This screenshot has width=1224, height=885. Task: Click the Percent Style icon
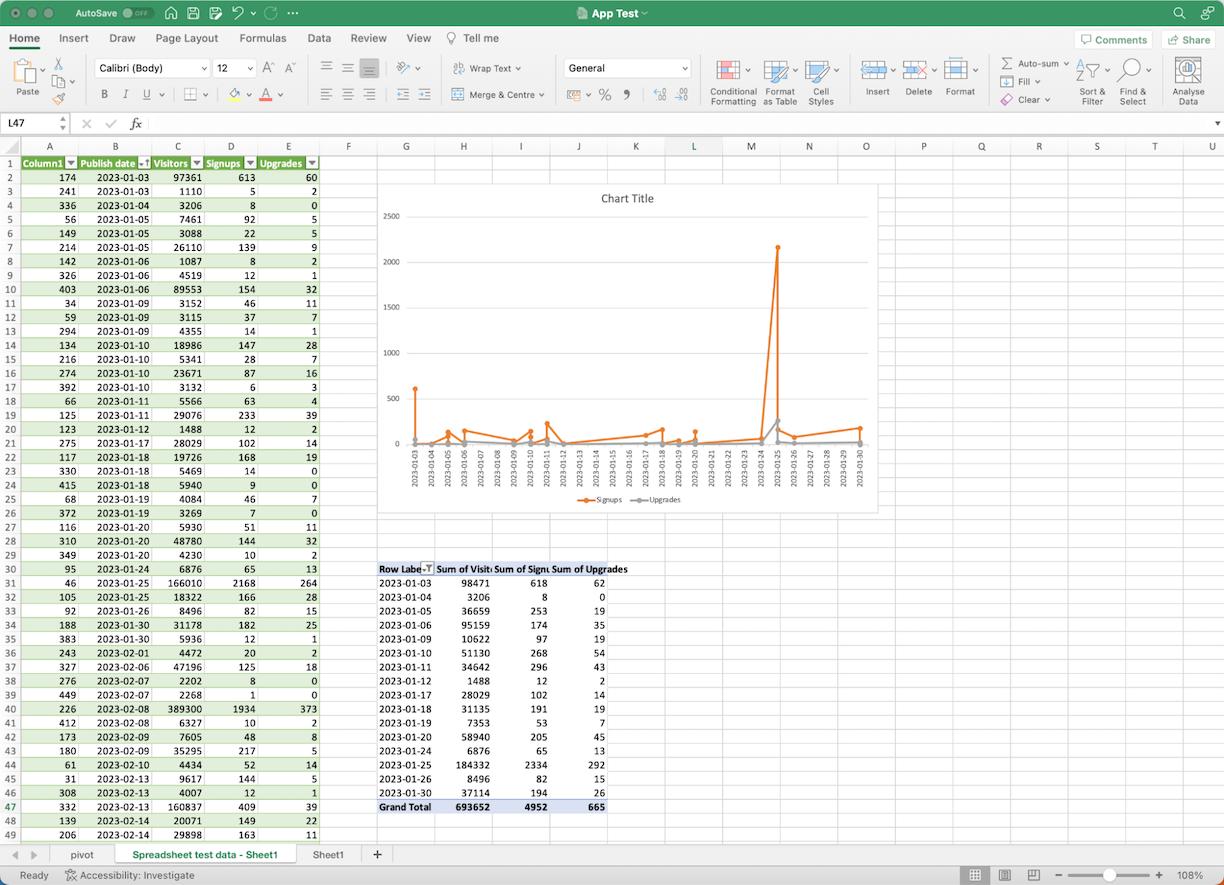pos(605,95)
